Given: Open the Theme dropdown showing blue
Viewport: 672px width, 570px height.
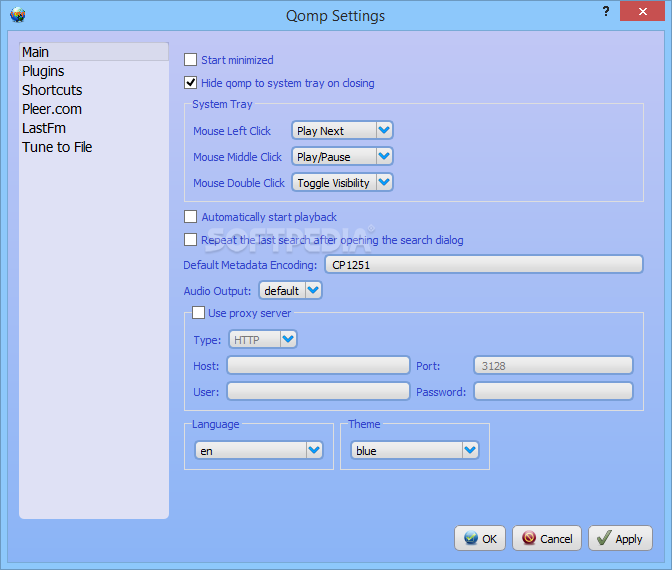Looking at the screenshot, I should [x=414, y=450].
